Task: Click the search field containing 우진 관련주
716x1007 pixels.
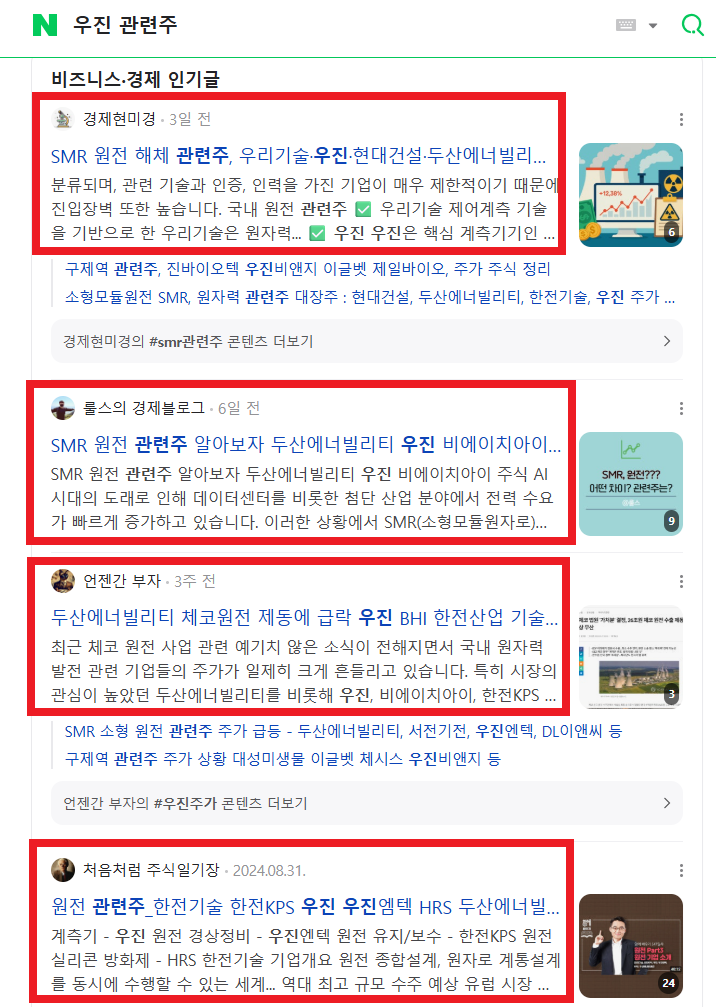Action: pos(334,25)
